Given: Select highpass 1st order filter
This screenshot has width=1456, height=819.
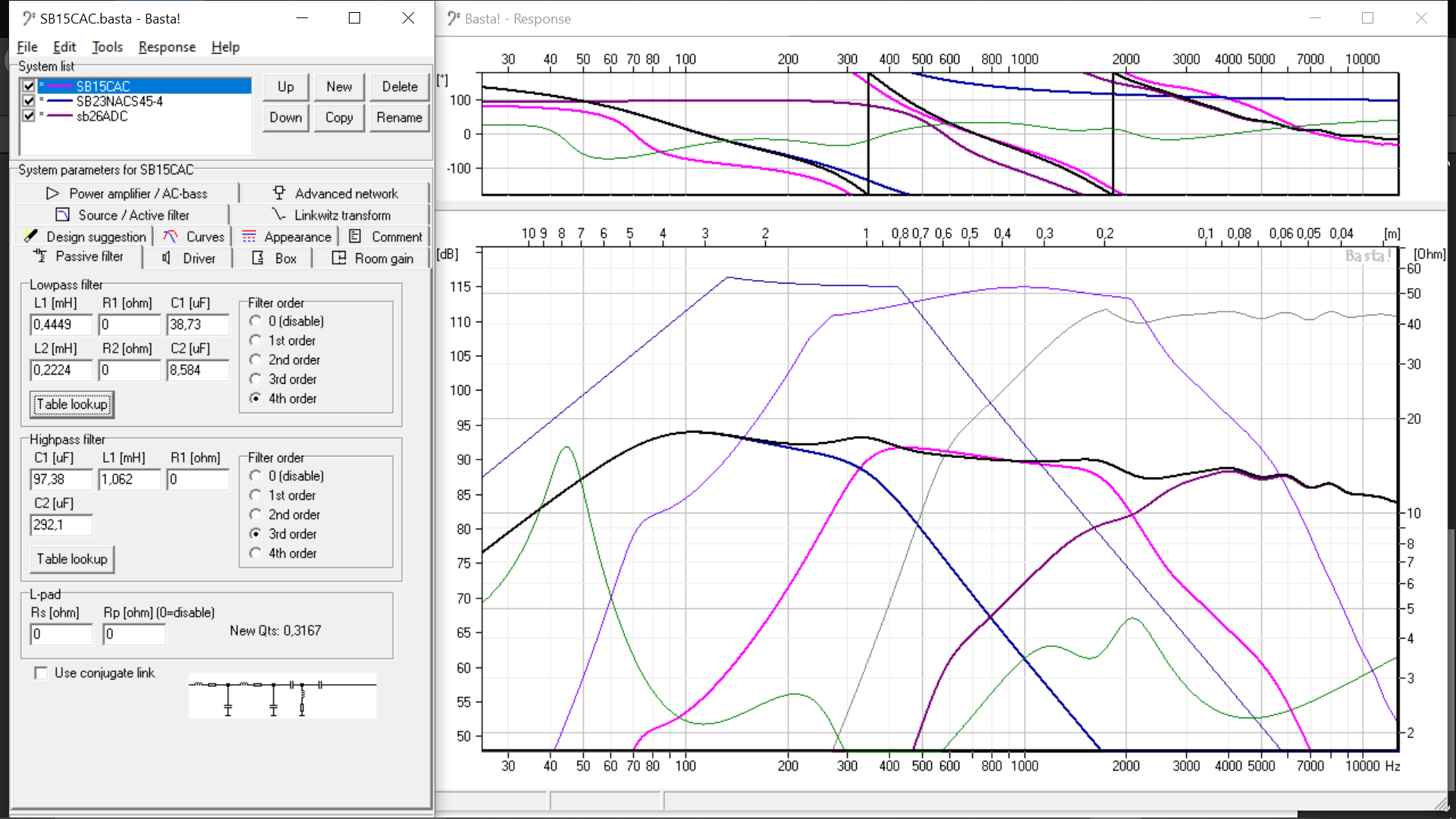Looking at the screenshot, I should click(256, 495).
